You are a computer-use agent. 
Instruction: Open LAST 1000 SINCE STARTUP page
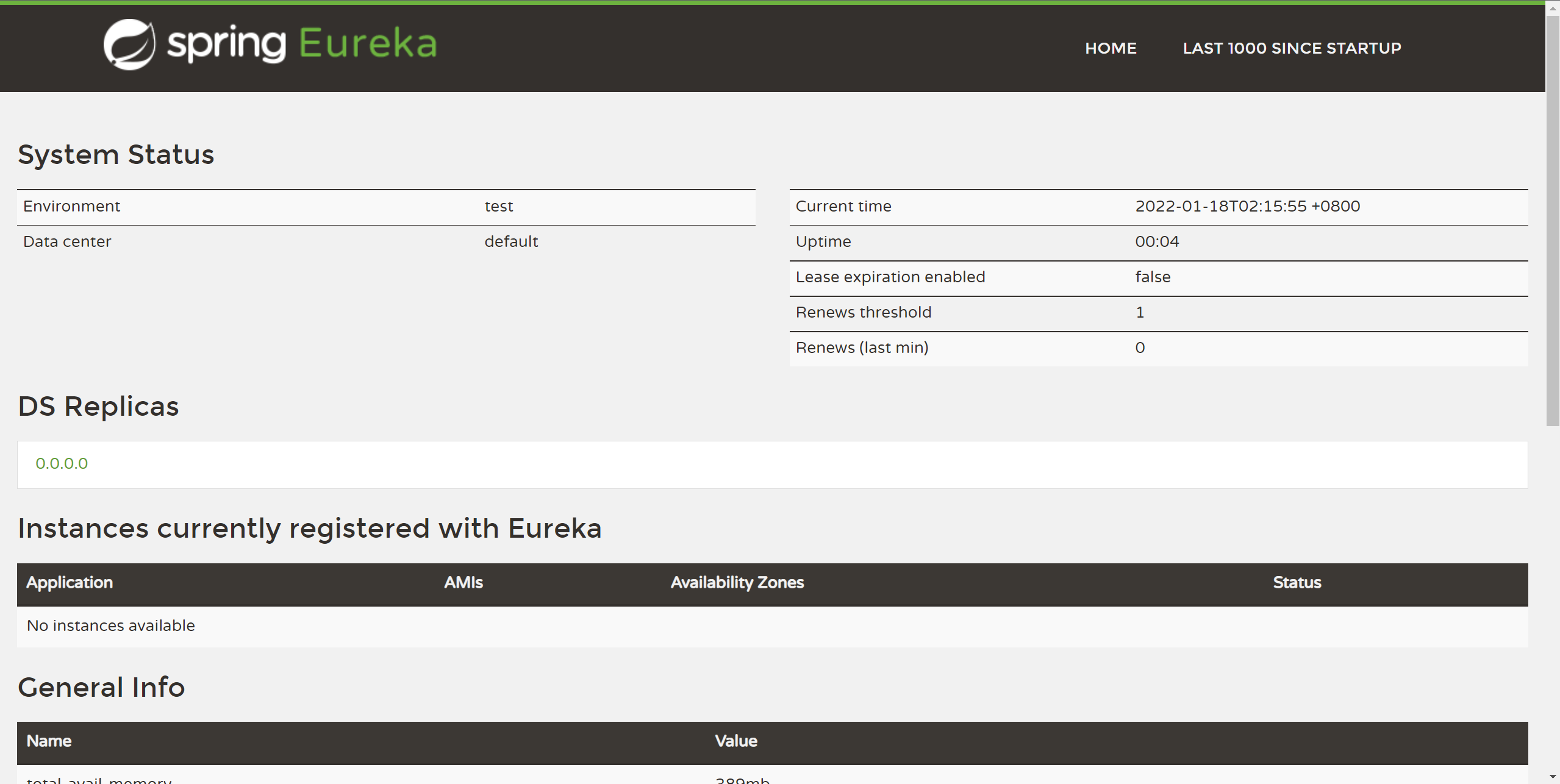tap(1292, 48)
